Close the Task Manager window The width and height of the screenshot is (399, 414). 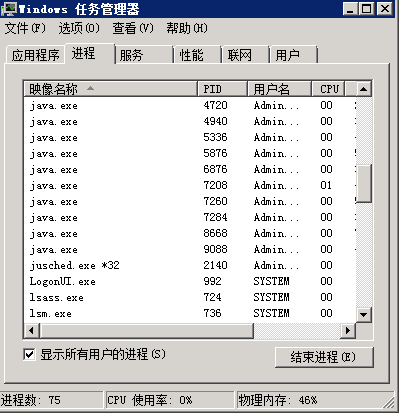coord(384,9)
